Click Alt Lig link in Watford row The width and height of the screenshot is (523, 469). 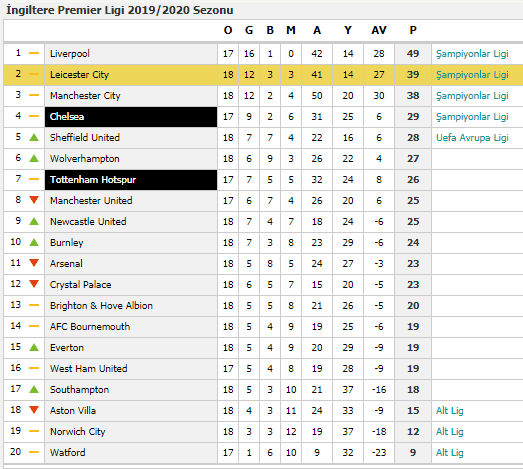(x=450, y=453)
